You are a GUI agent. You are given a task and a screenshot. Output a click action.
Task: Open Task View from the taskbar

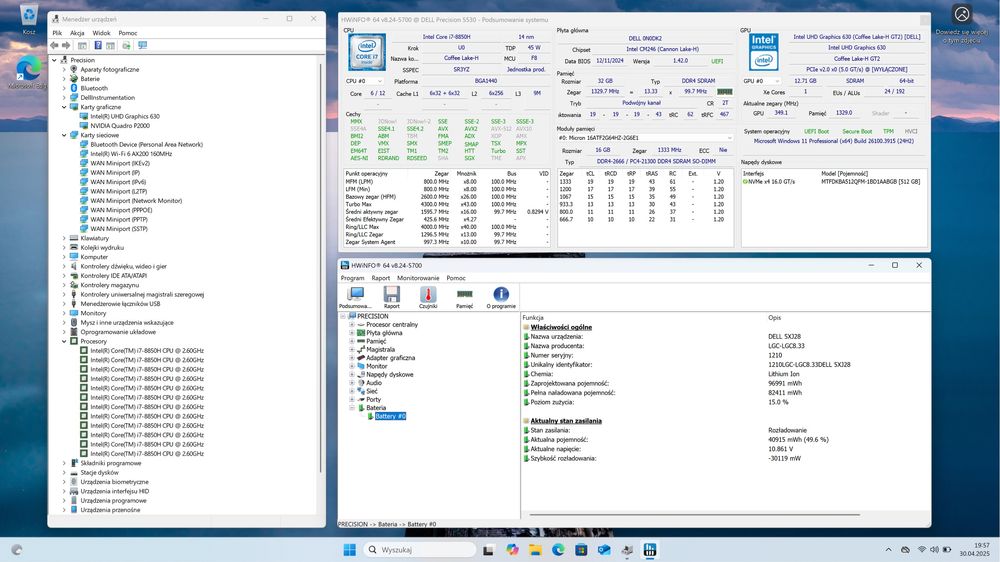coord(489,549)
